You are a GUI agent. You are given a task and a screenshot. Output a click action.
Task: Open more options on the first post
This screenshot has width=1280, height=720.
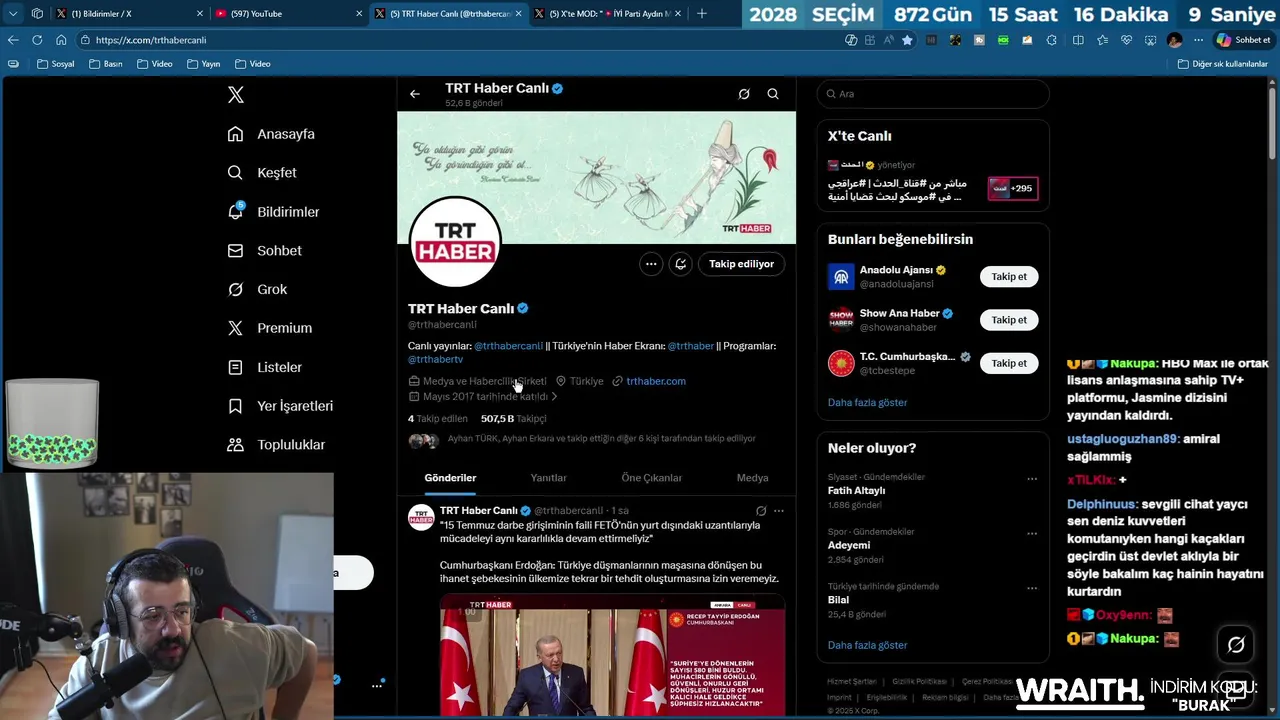click(779, 511)
